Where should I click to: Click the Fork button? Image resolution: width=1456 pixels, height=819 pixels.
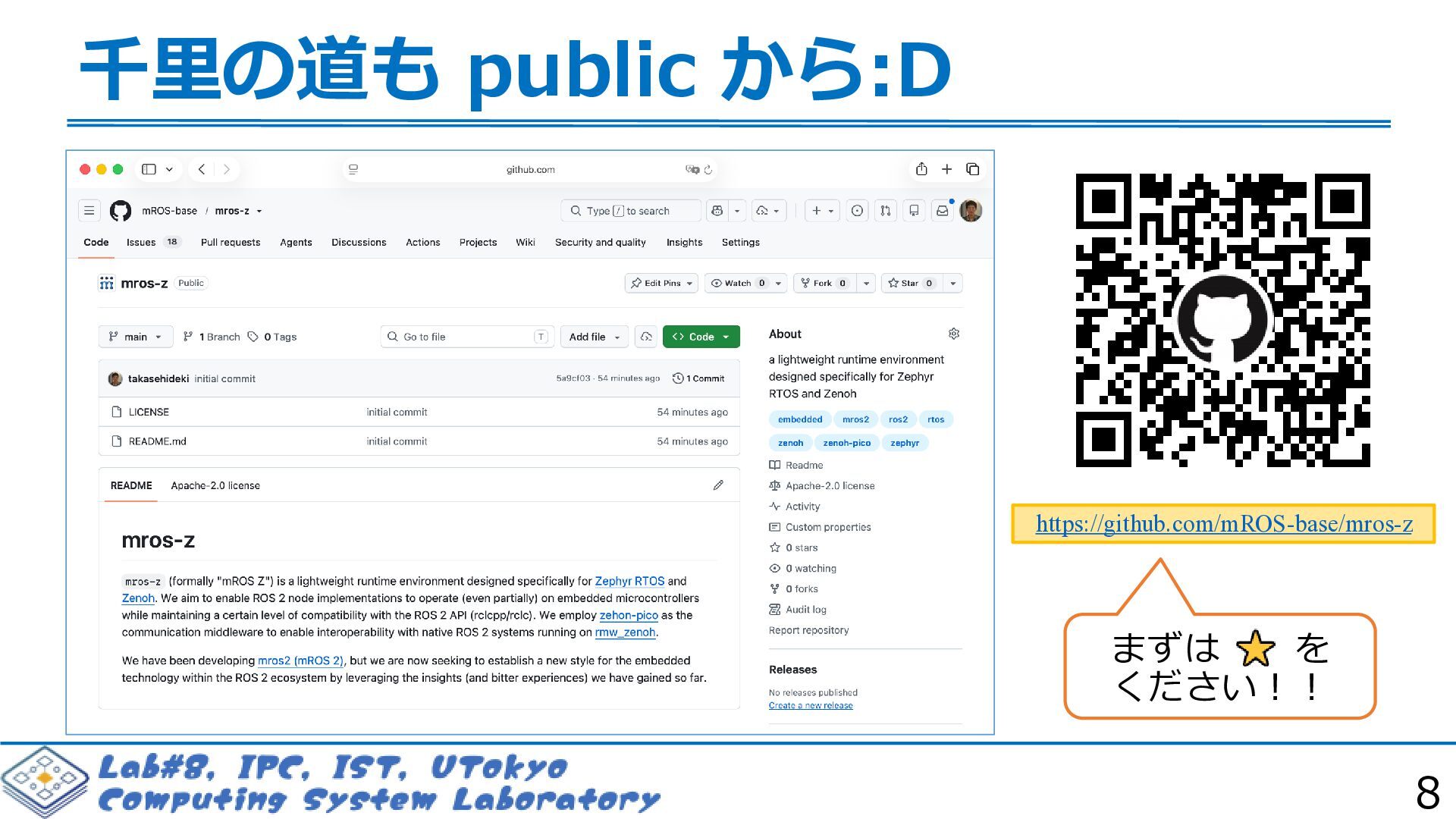tap(824, 283)
